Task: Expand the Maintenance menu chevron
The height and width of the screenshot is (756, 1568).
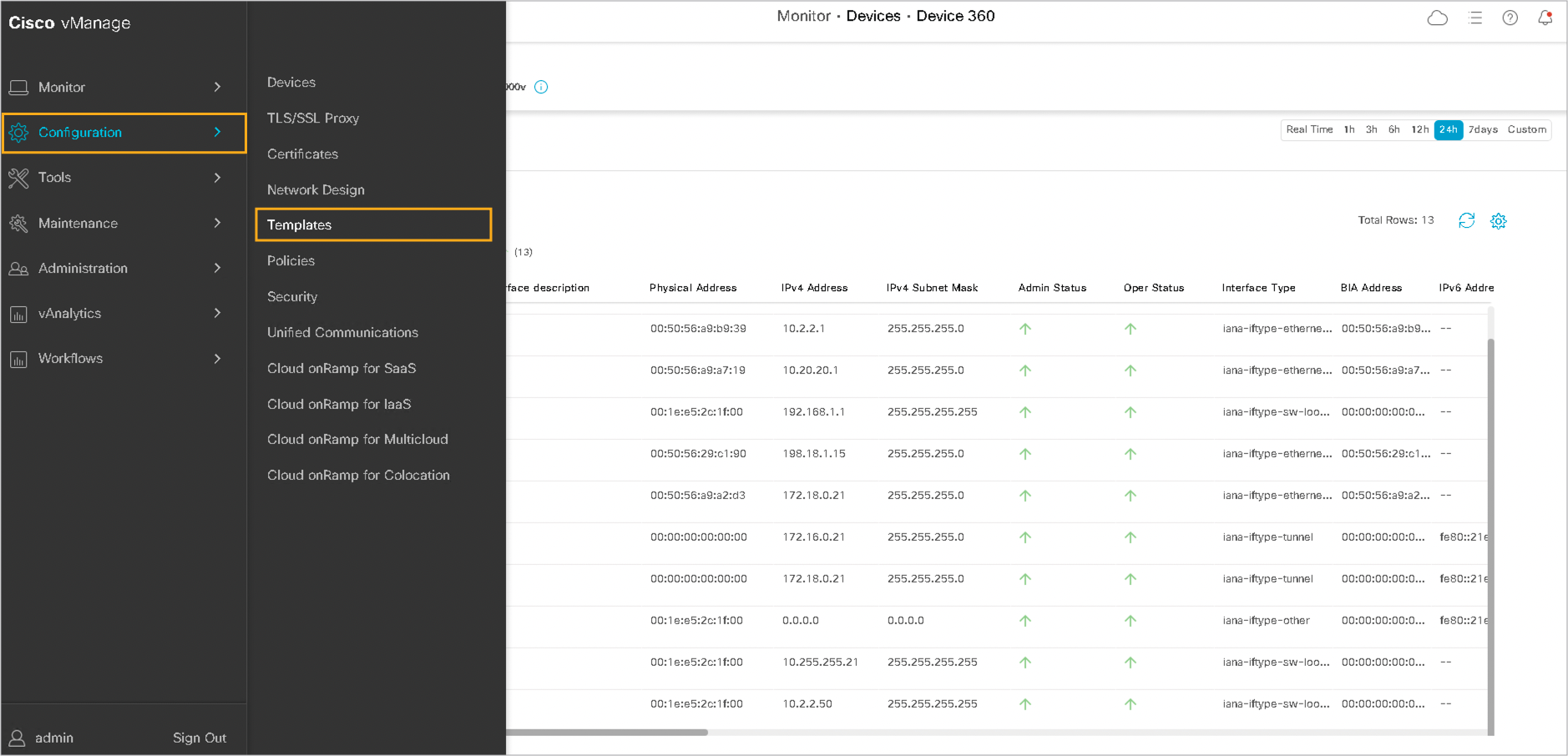Action: 217,223
